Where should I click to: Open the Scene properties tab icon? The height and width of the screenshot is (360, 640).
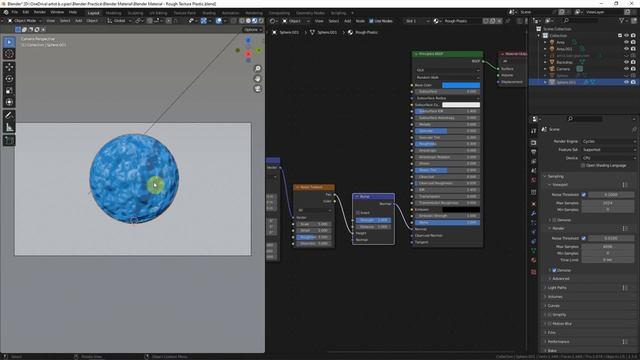[533, 171]
